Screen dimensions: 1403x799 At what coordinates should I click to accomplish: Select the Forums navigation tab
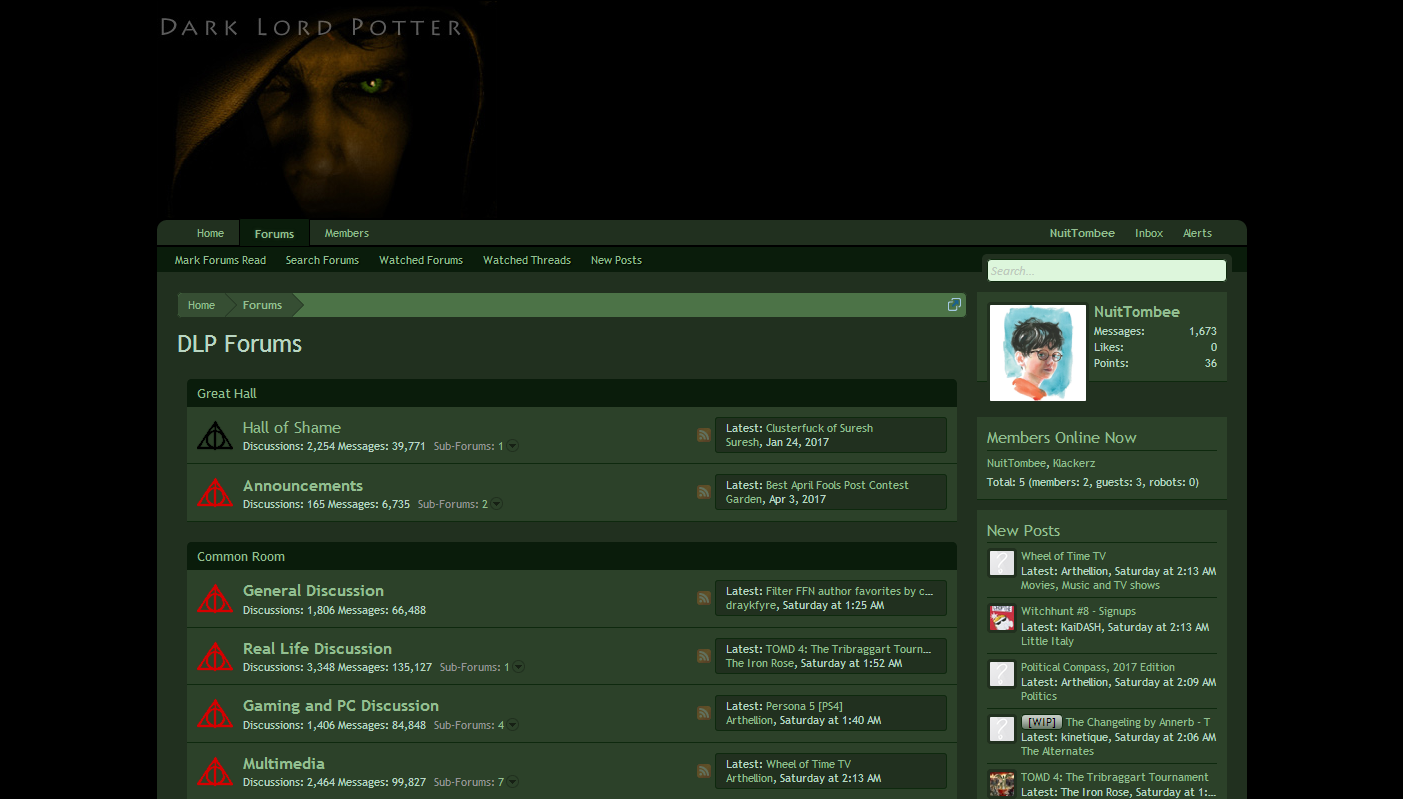(274, 233)
